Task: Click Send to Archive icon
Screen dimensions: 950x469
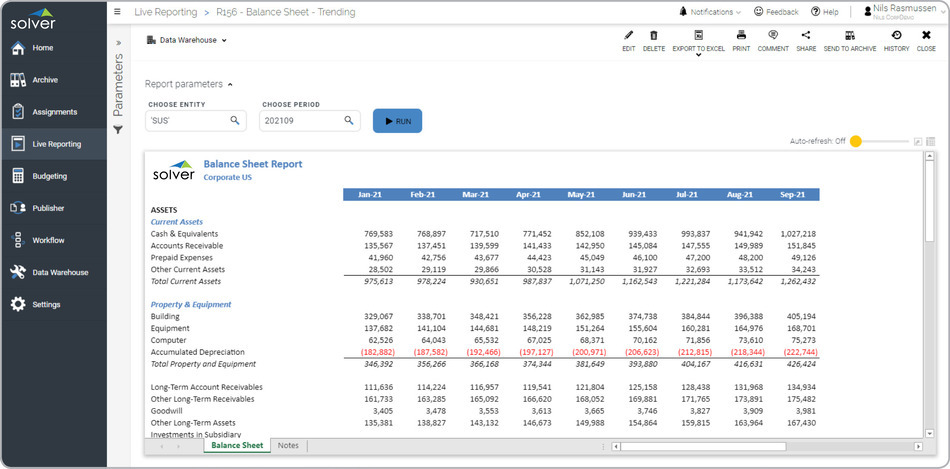Action: pos(849,36)
